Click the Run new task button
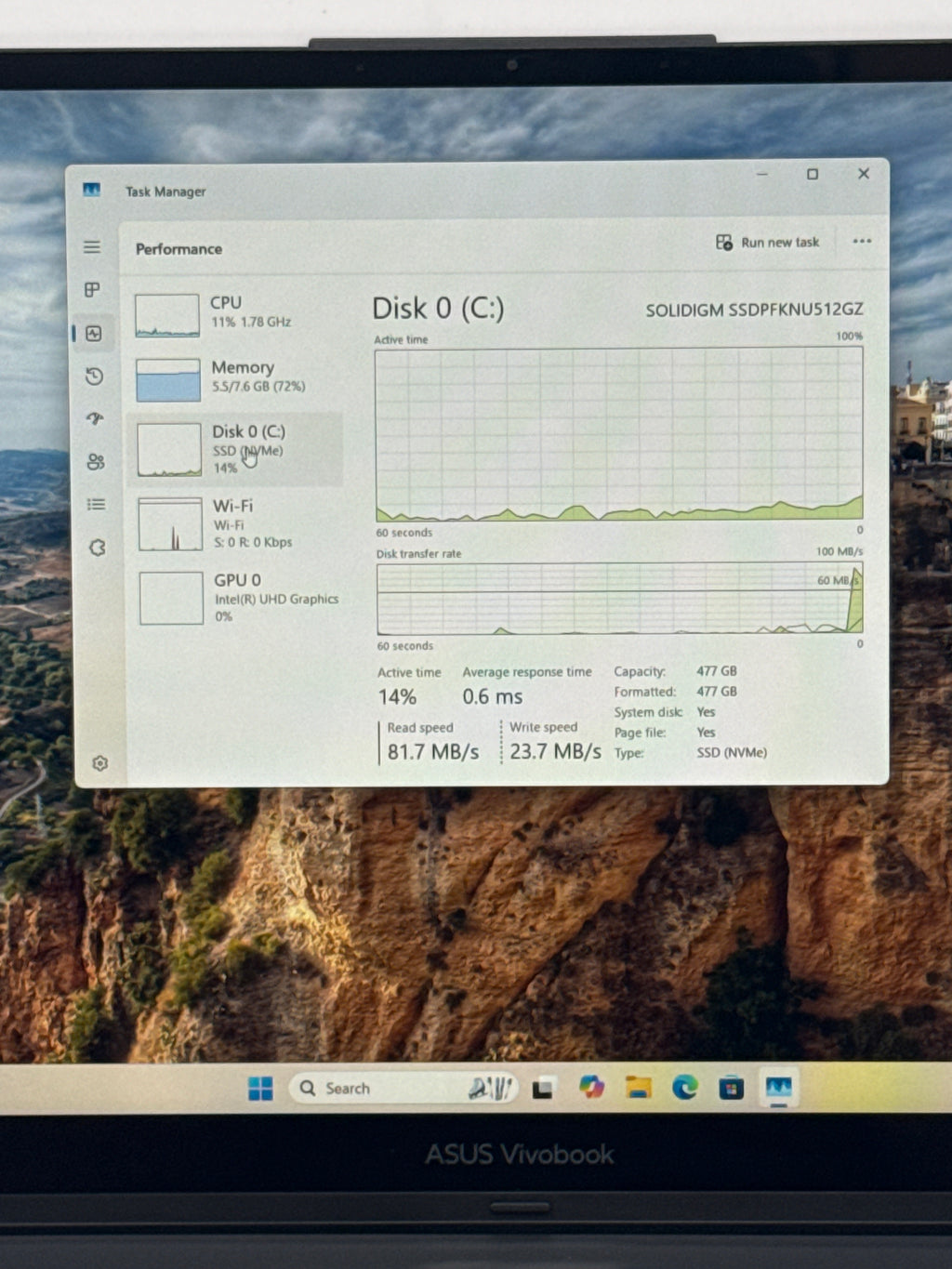The height and width of the screenshot is (1269, 952). [768, 243]
